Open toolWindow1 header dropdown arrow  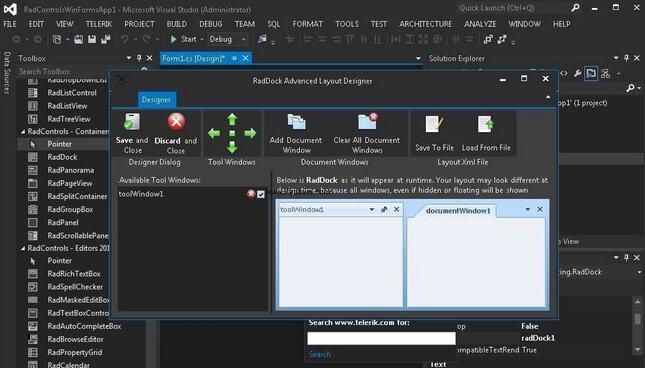(x=371, y=209)
